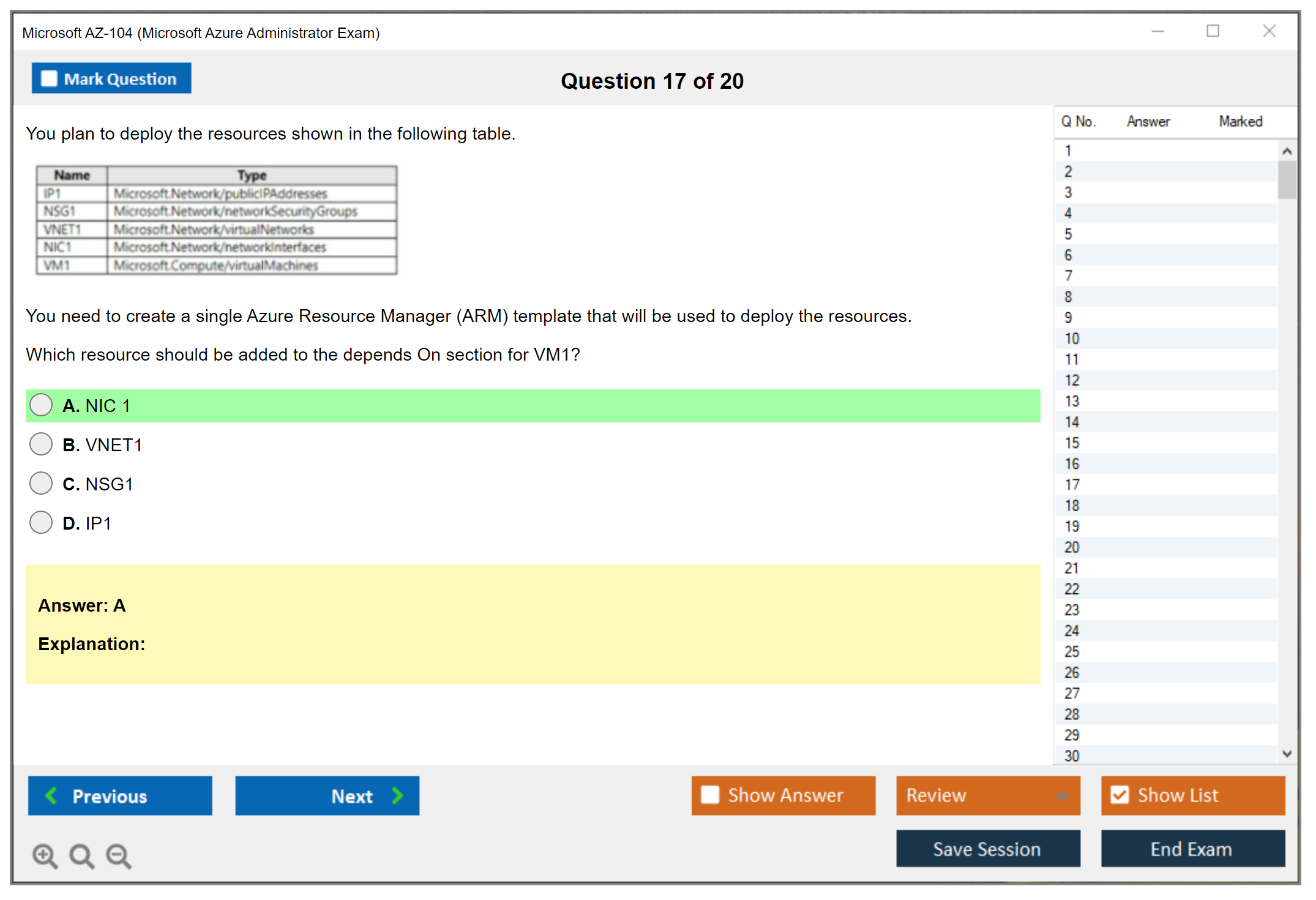Viewport: 1316px width, 900px height.
Task: Click the green right arrow on Next
Action: (x=397, y=795)
